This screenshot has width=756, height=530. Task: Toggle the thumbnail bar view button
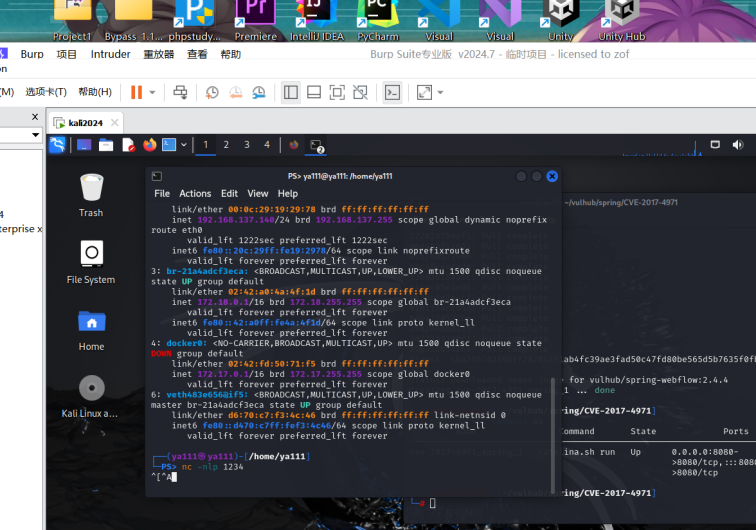(x=314, y=92)
